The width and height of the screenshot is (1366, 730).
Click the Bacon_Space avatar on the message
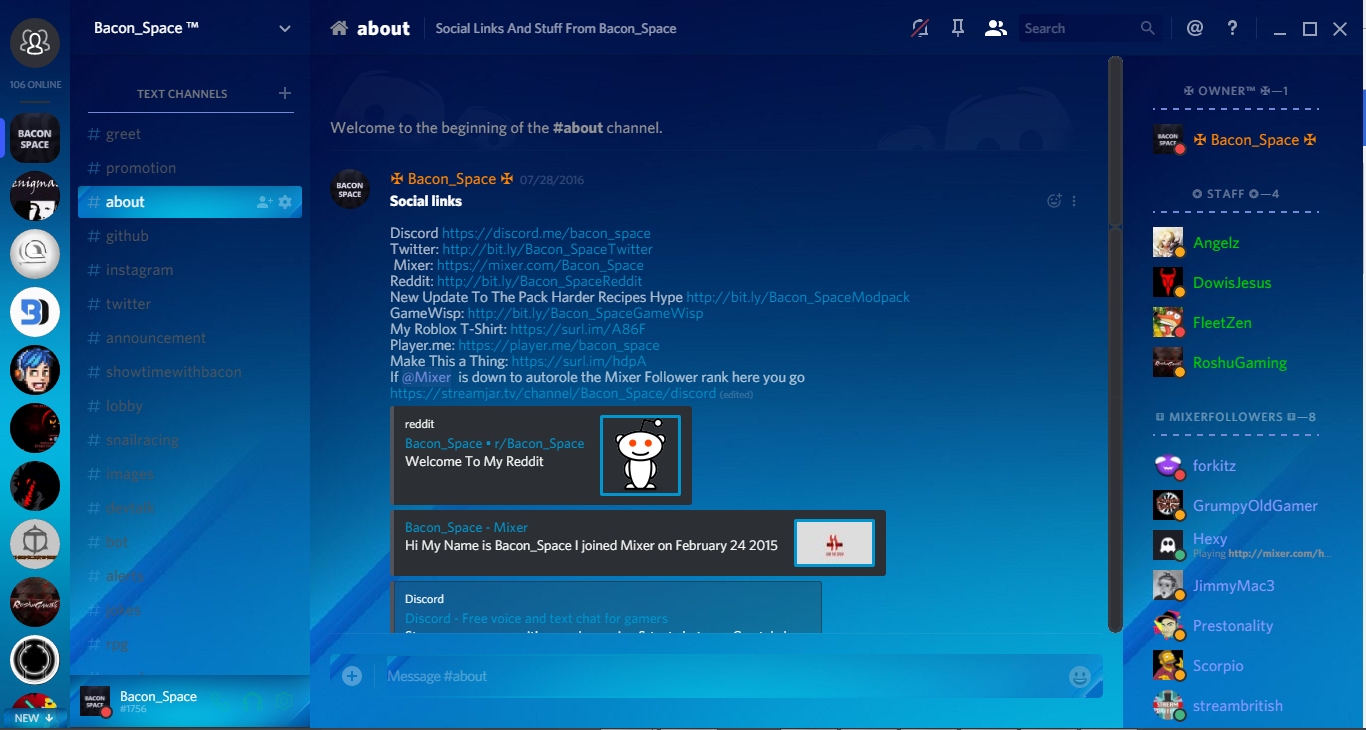[x=350, y=189]
